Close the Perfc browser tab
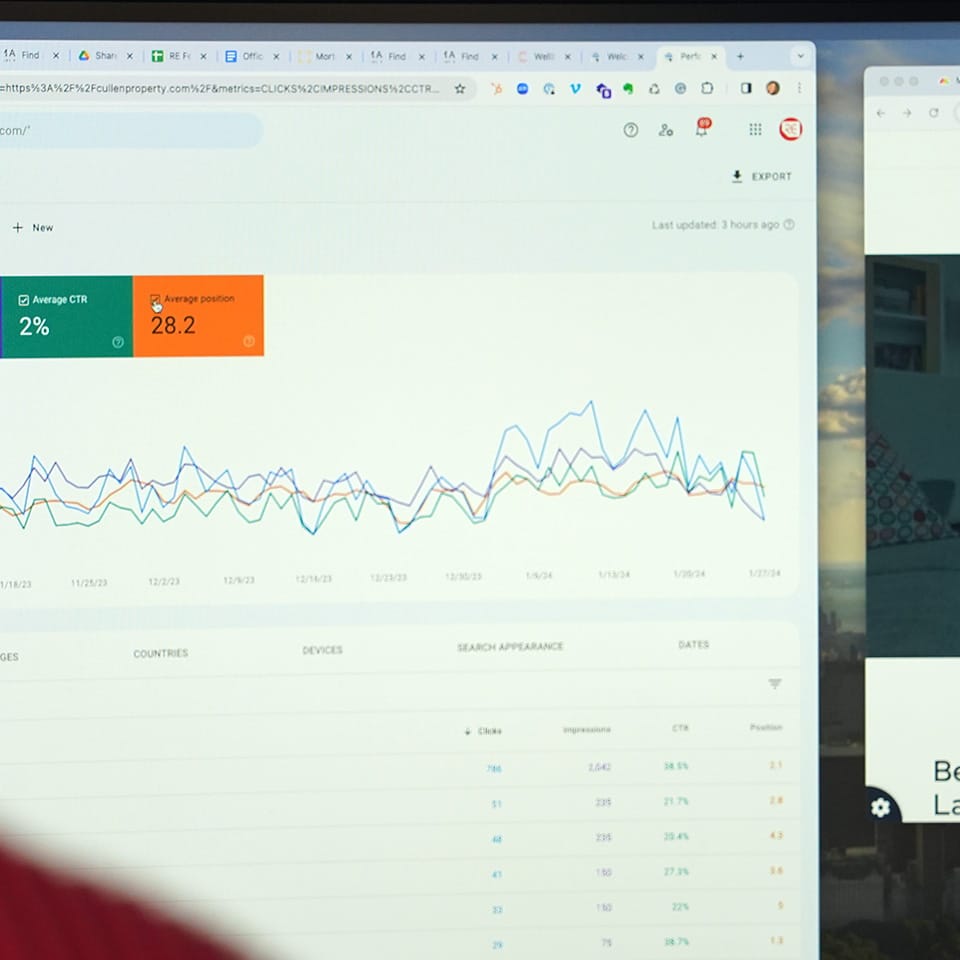The width and height of the screenshot is (960, 960). (714, 56)
